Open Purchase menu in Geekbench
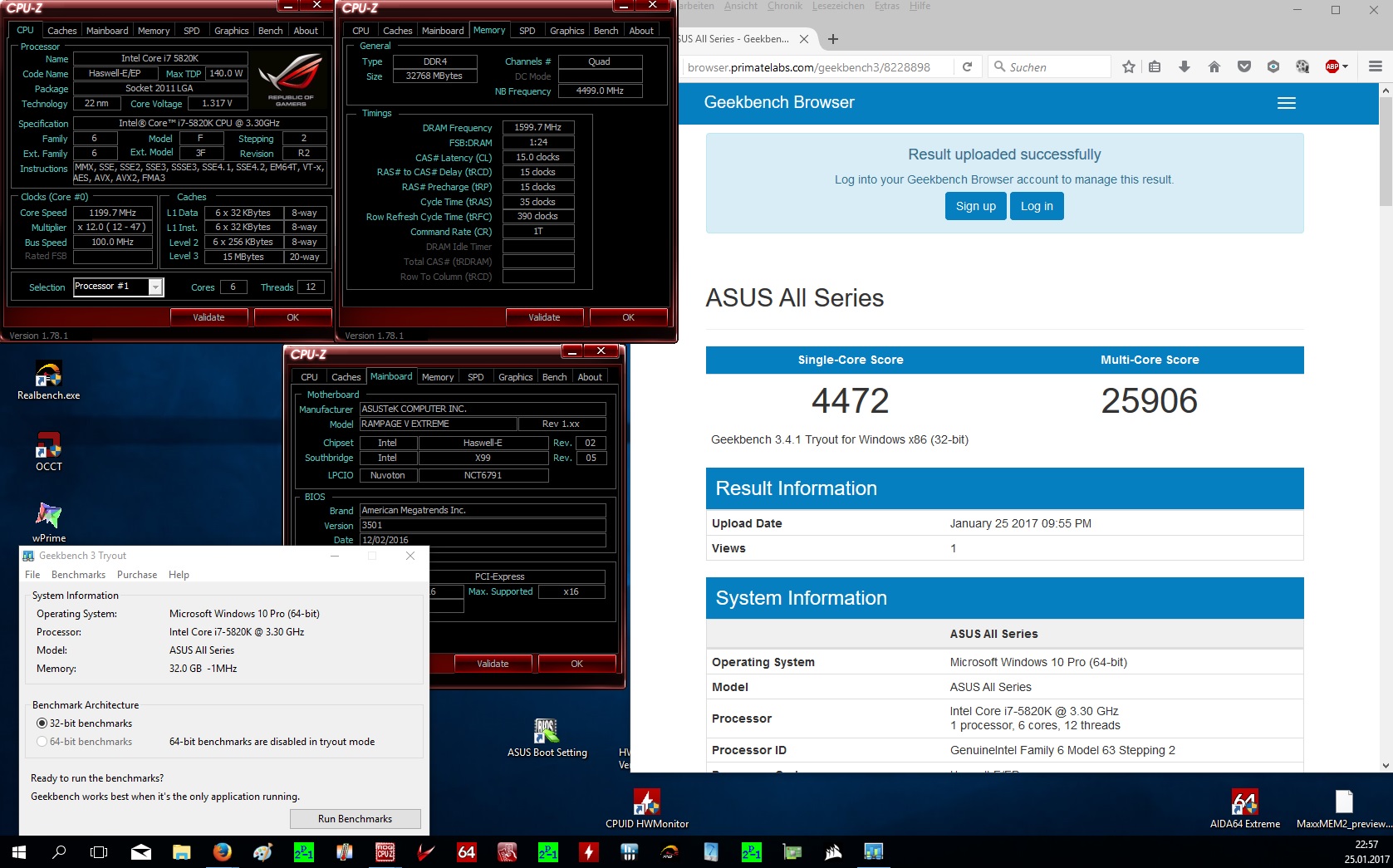The height and width of the screenshot is (868, 1393). click(137, 575)
